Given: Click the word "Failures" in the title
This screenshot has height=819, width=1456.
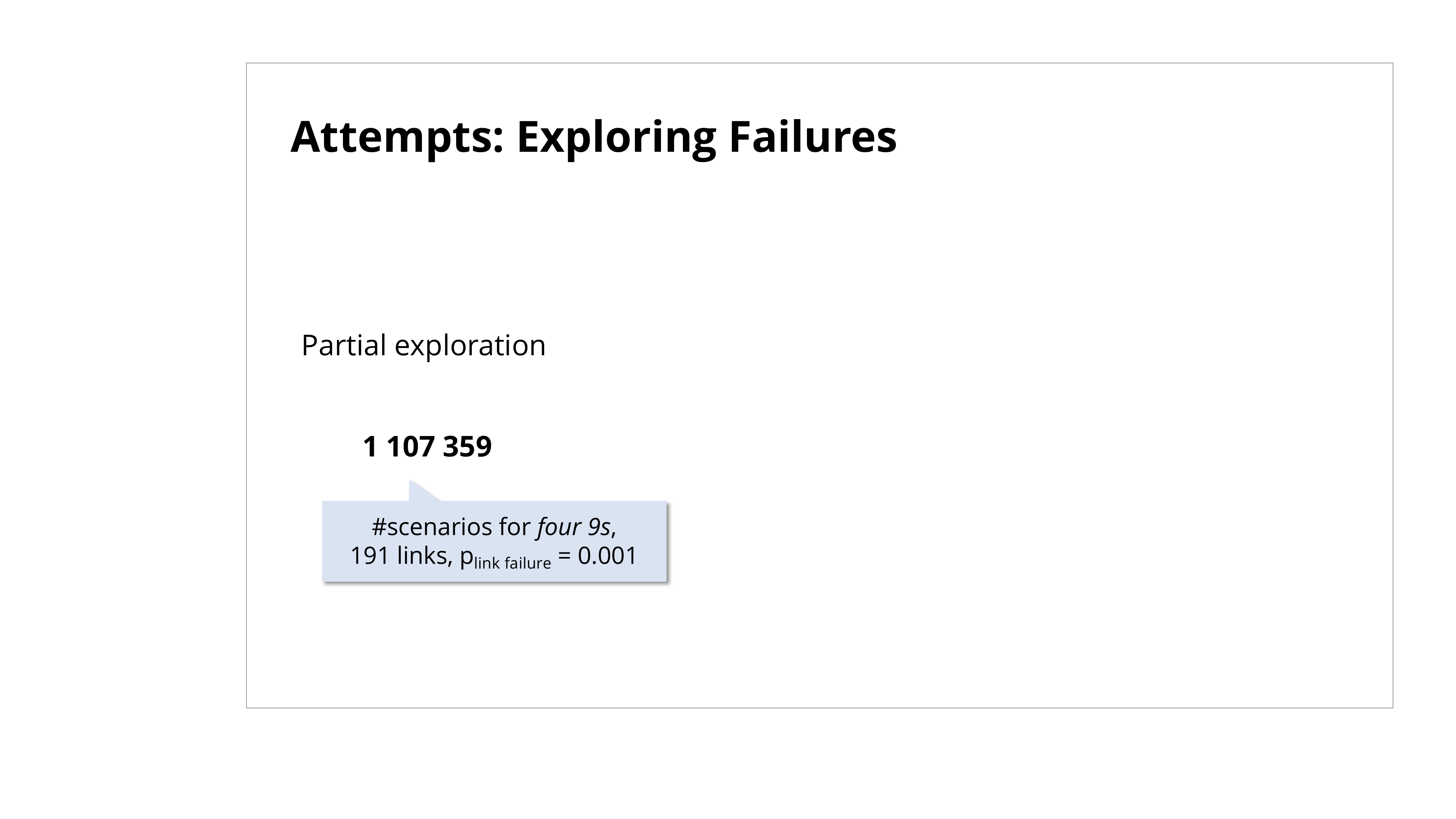Looking at the screenshot, I should (x=812, y=137).
